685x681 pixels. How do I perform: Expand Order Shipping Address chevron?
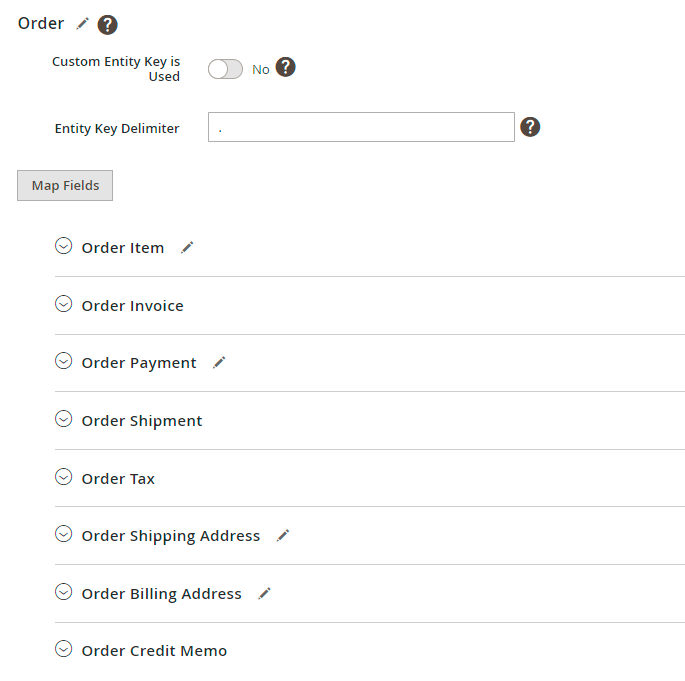click(64, 535)
